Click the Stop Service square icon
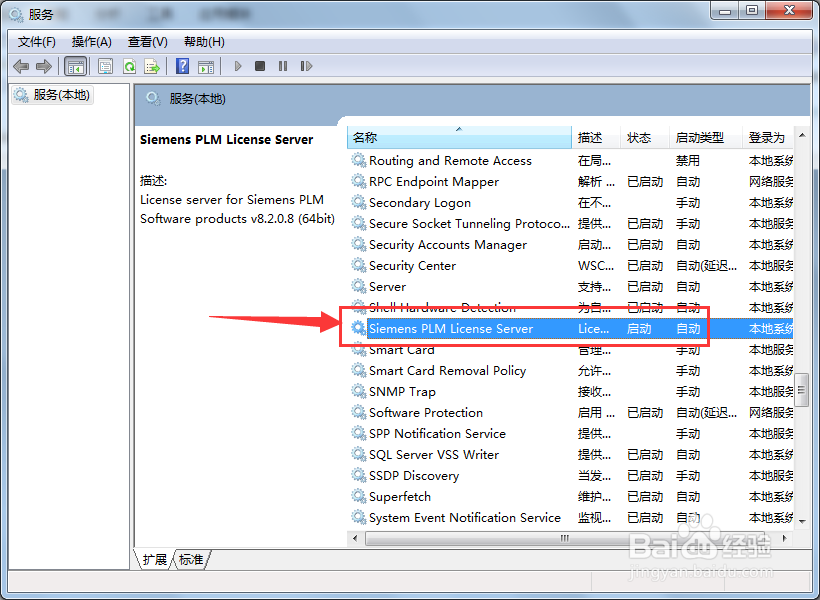 pos(260,66)
